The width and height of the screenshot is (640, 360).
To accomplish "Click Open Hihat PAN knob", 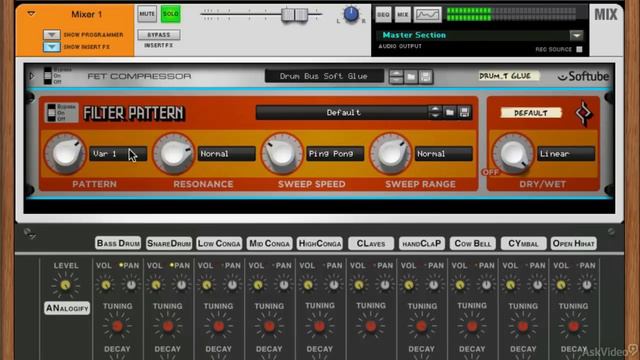I will tap(587, 285).
